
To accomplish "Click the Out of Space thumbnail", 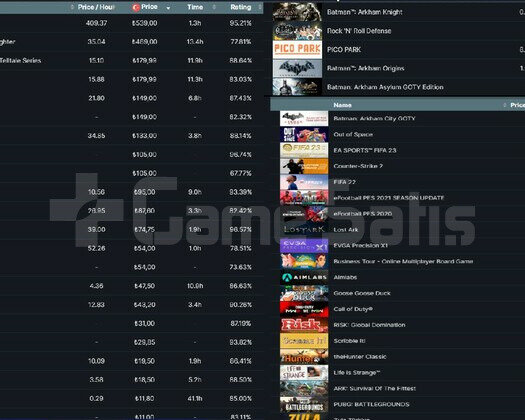I will (x=304, y=134).
